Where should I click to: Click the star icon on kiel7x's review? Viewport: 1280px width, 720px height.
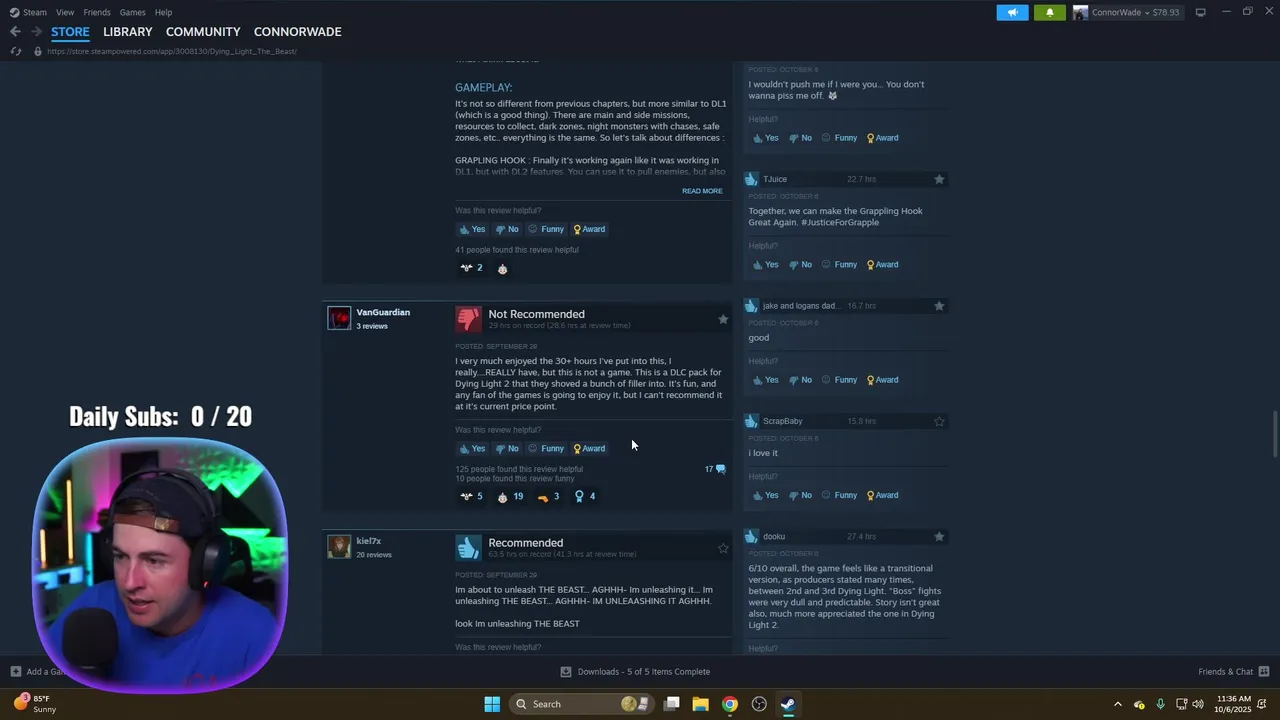pyautogui.click(x=723, y=548)
